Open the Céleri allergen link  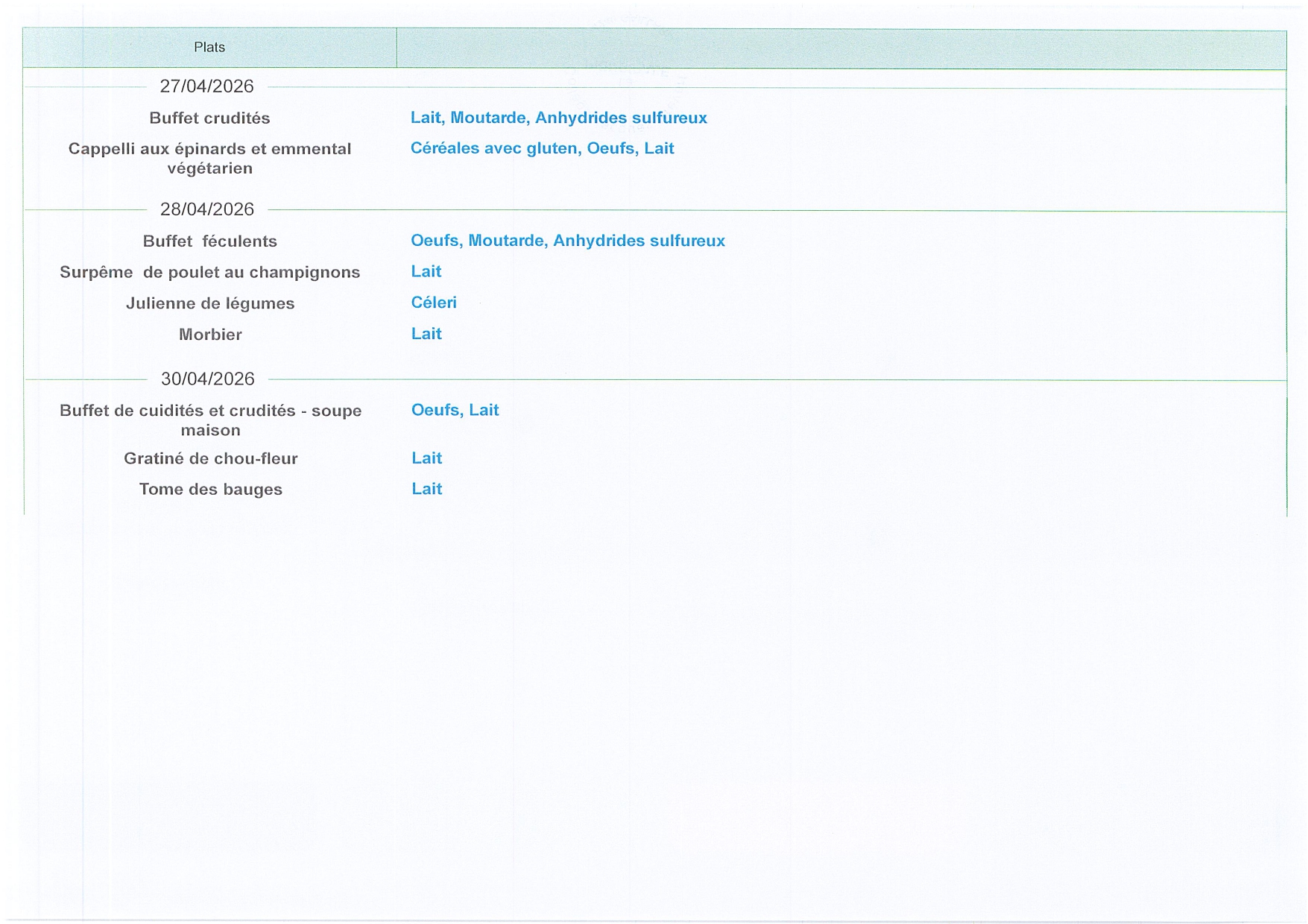coord(434,303)
